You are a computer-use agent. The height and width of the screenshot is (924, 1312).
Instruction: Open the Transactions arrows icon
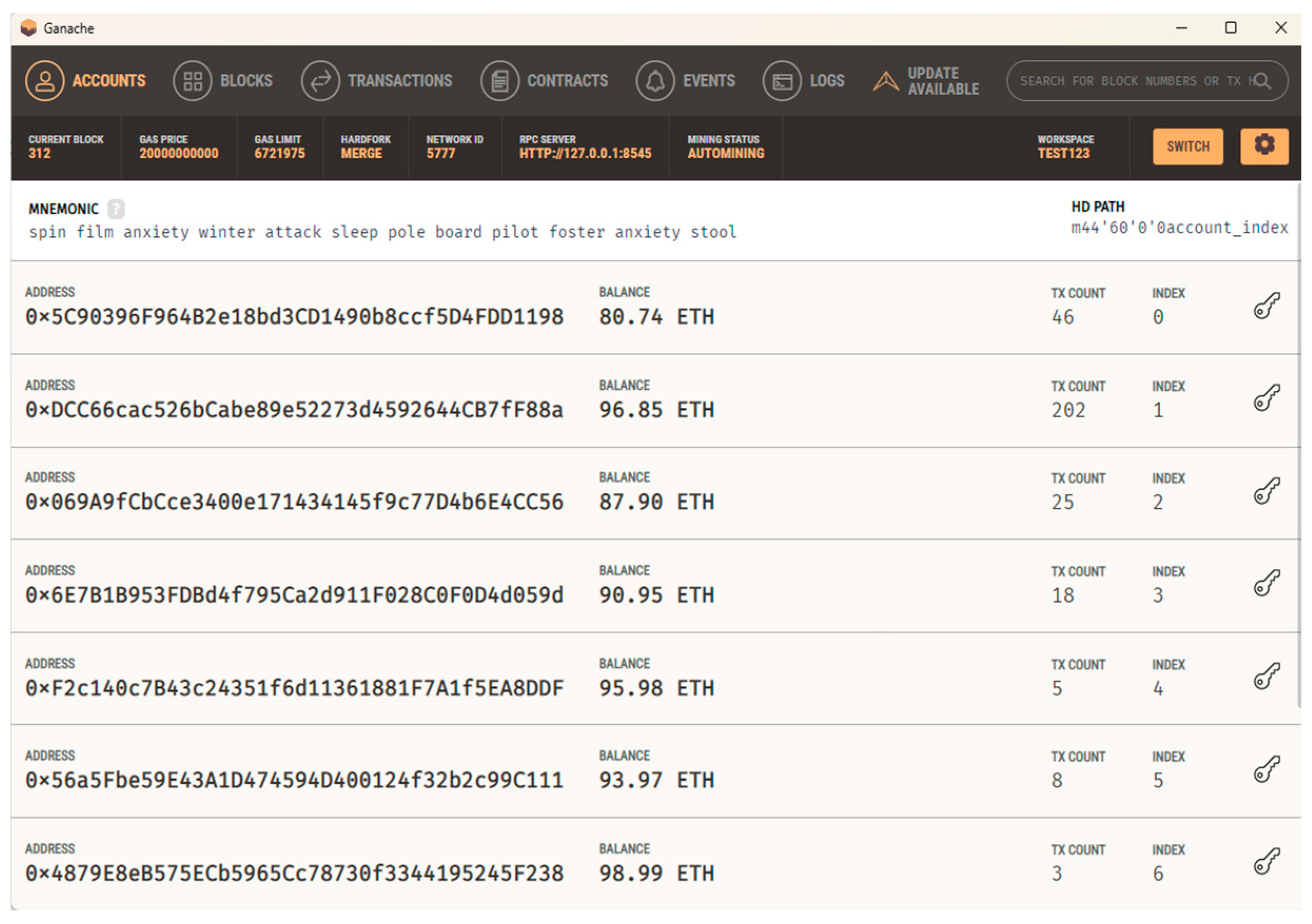[x=320, y=81]
